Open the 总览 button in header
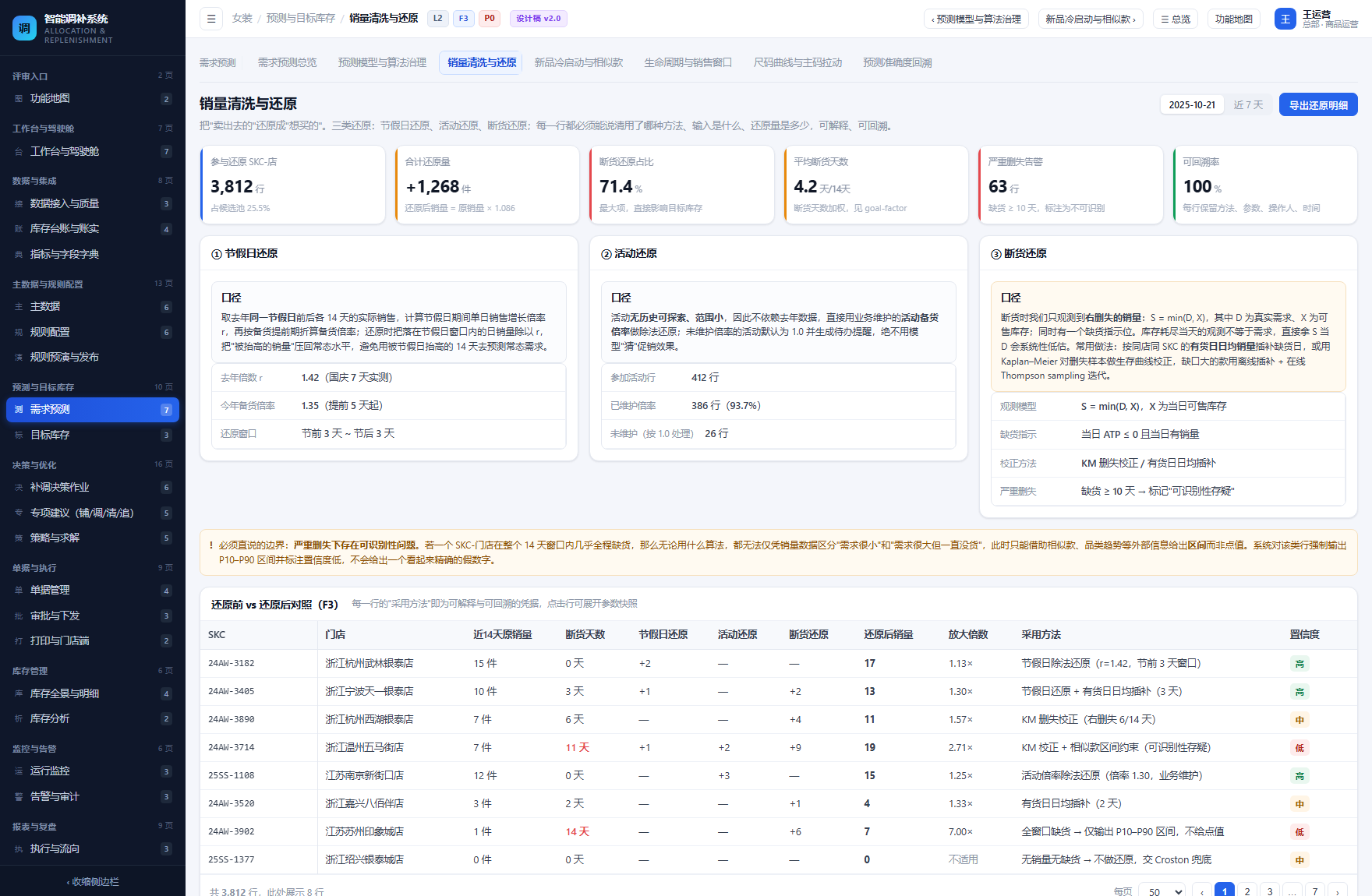The width and height of the screenshot is (1372, 896). coord(1175,19)
